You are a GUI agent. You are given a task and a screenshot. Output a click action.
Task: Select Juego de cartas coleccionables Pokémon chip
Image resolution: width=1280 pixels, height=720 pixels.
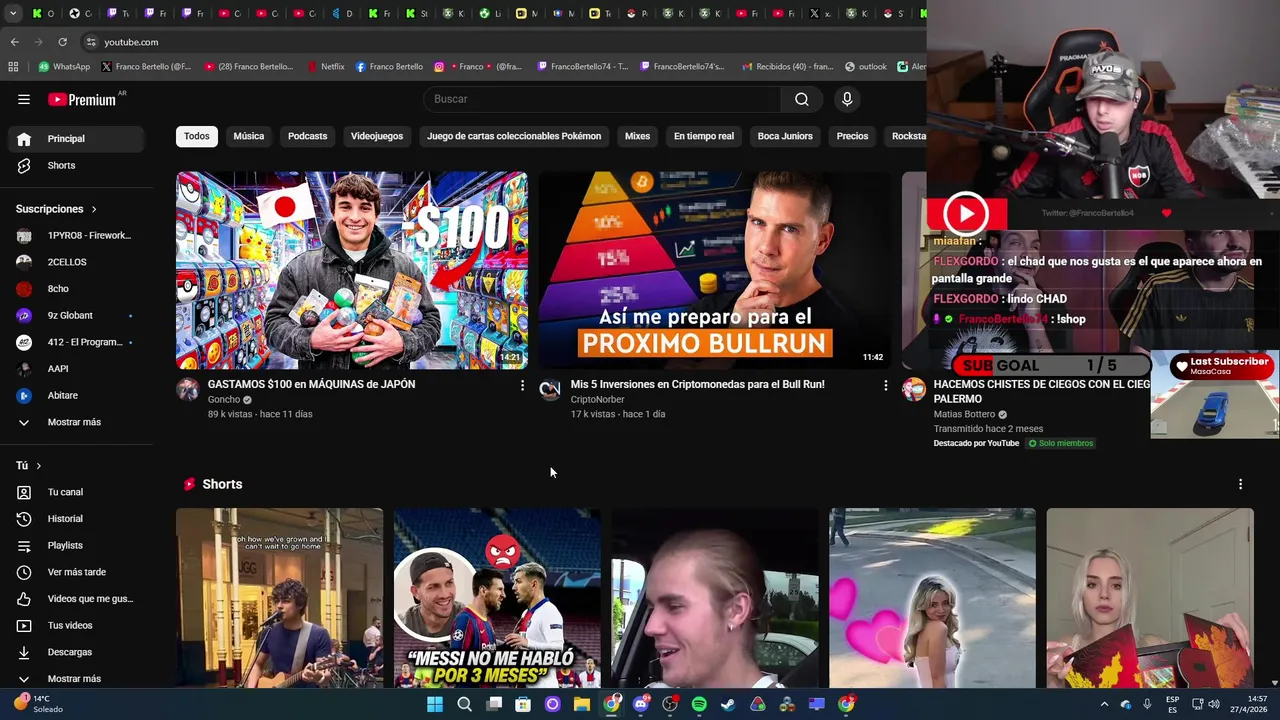[x=514, y=136]
